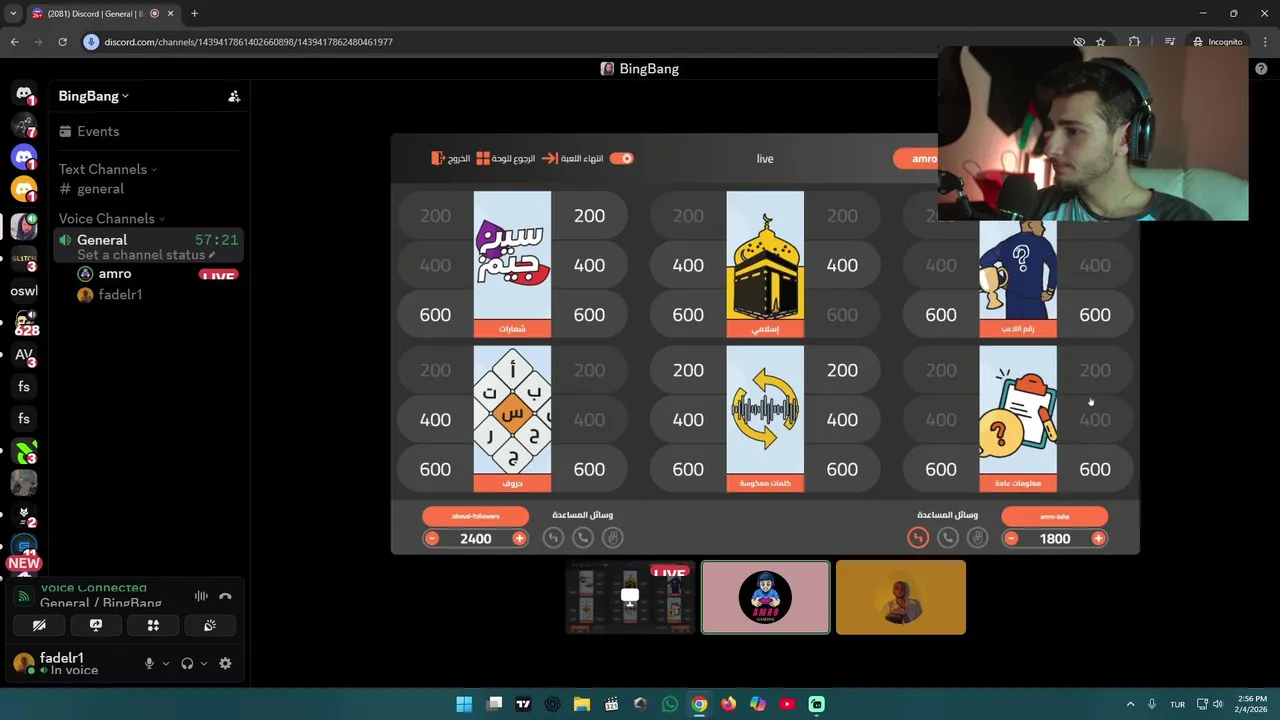The height and width of the screenshot is (720, 1280).
Task: Click the الخروج exit icon
Action: click(450, 158)
